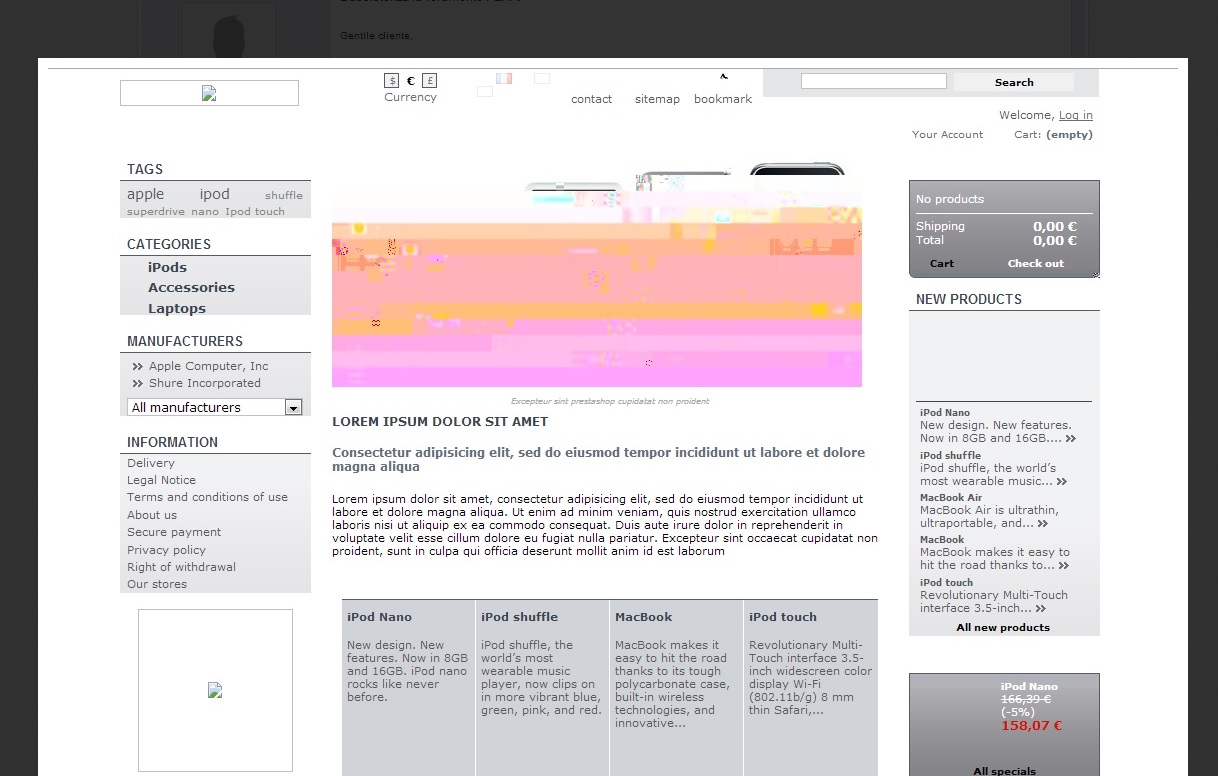
Task: Open iPod shuffle in new products list
Action: (x=950, y=455)
